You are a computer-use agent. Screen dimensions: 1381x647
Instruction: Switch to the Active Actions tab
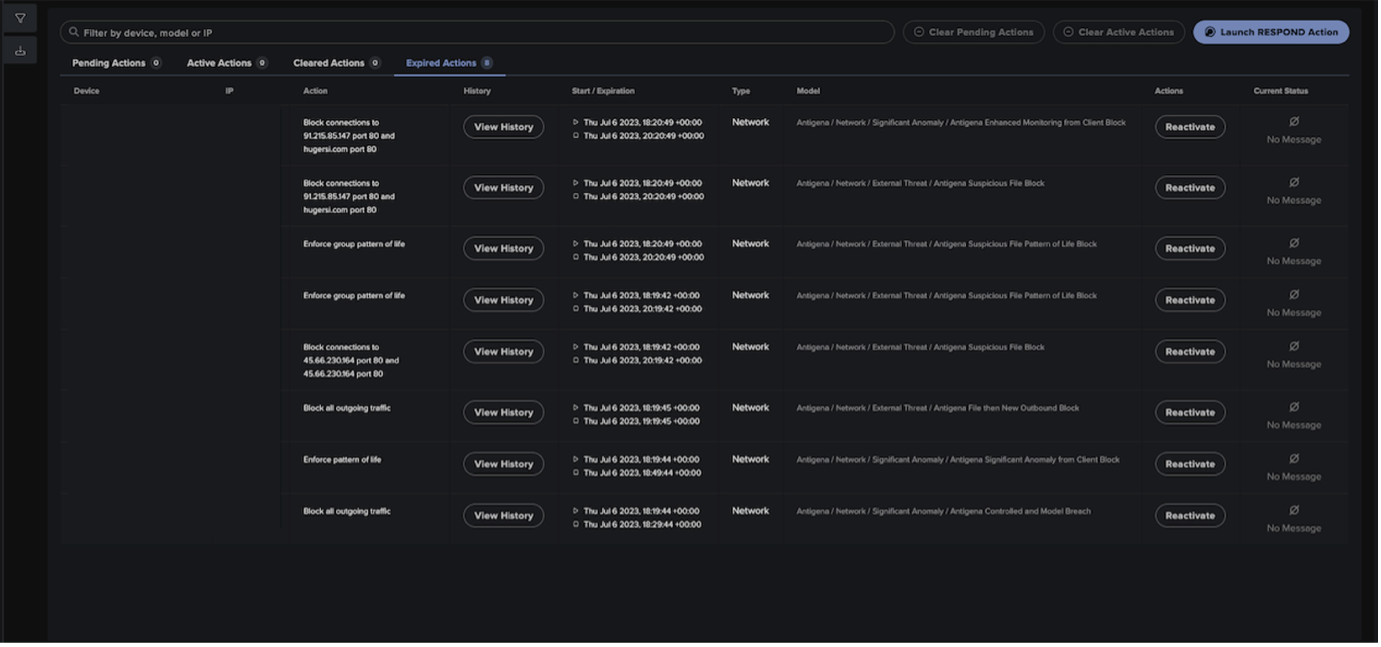click(220, 62)
